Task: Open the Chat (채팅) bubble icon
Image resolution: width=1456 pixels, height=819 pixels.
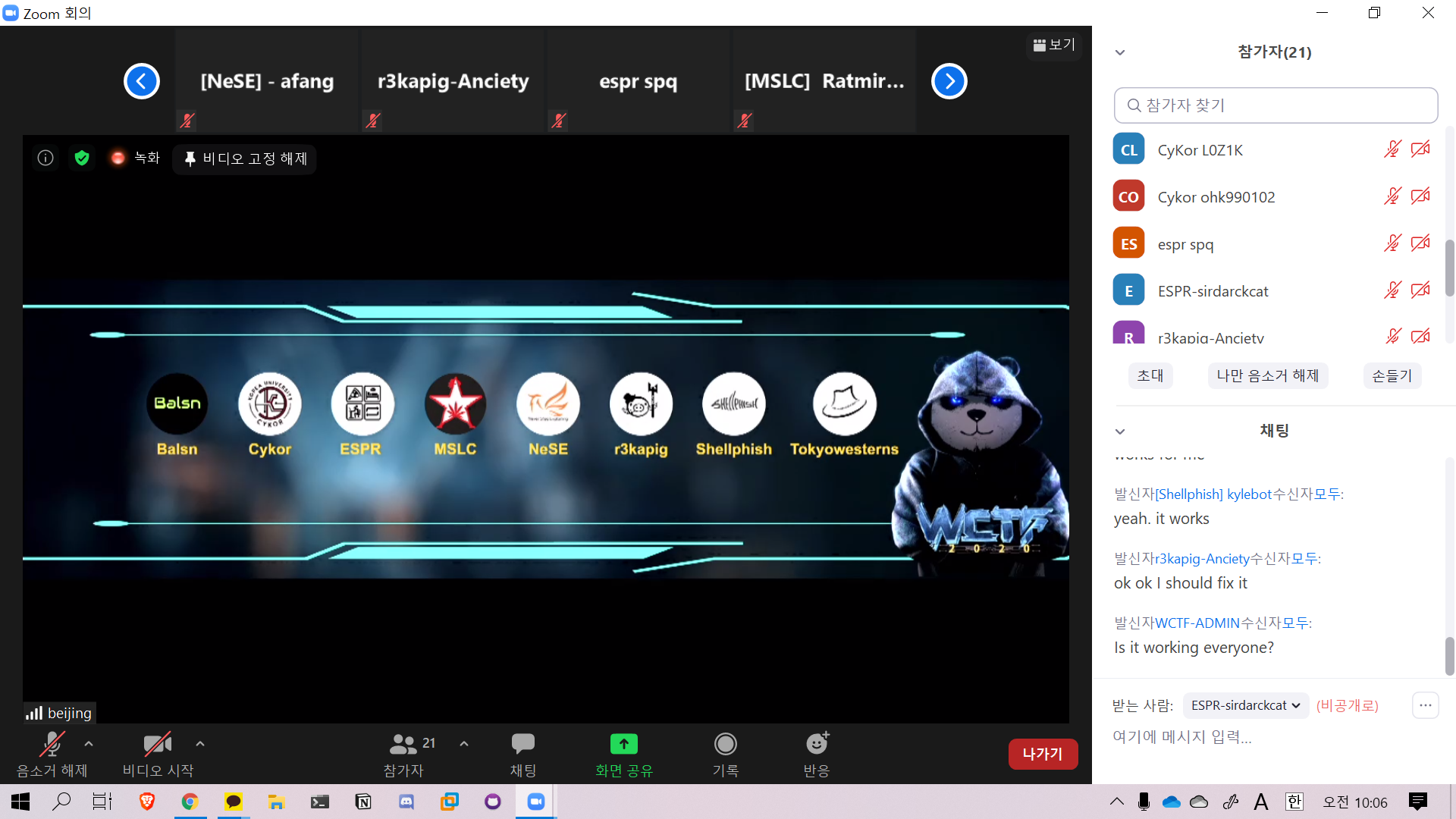Action: (x=522, y=745)
